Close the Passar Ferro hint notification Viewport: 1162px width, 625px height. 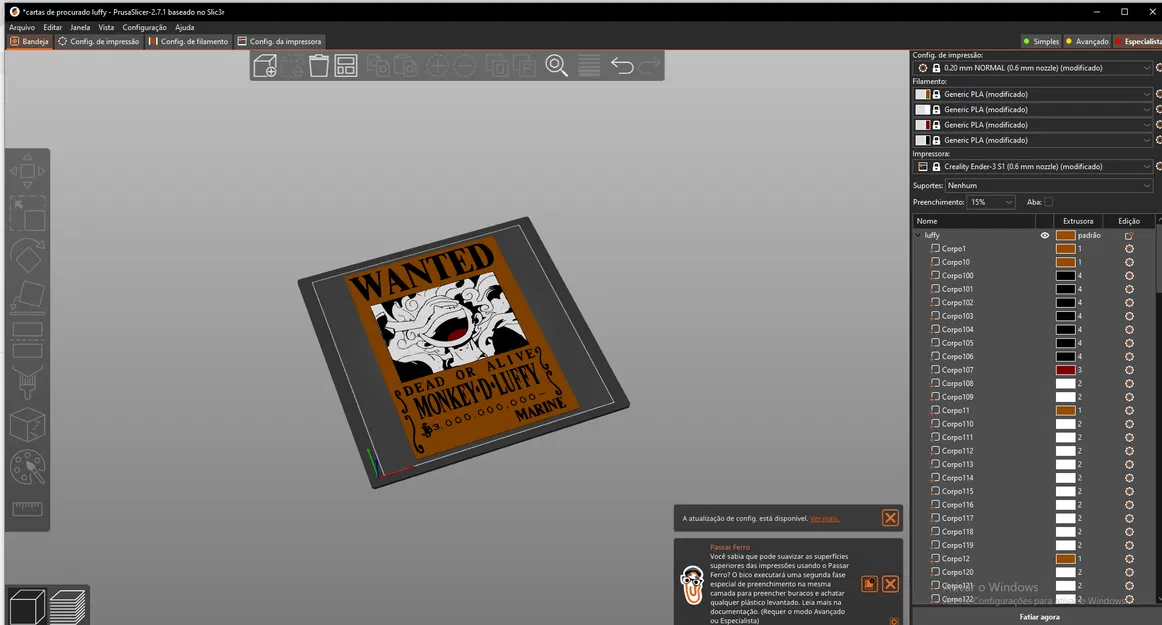click(x=890, y=584)
